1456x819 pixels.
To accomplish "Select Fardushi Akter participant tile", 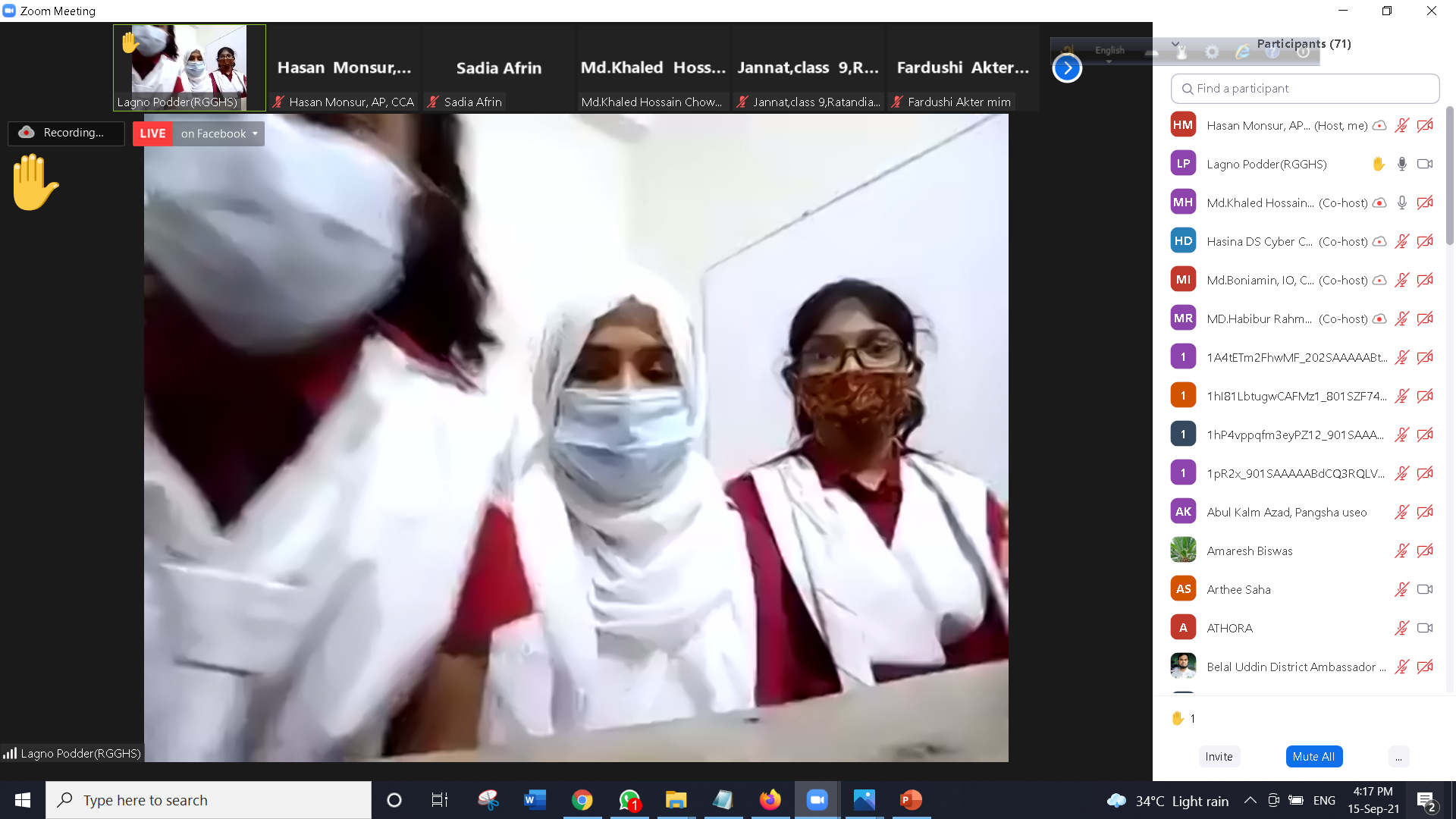I will pyautogui.click(x=963, y=67).
